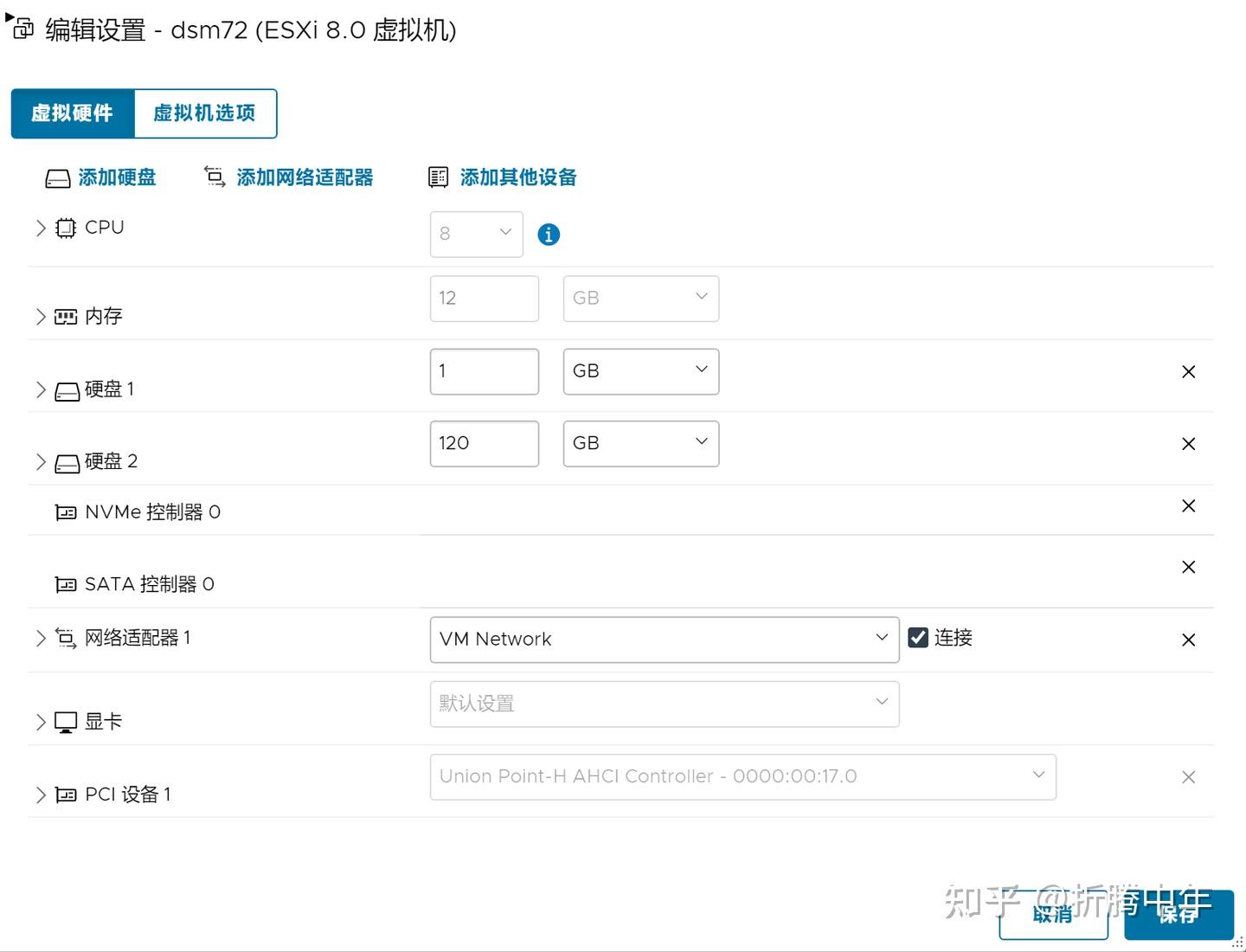This screenshot has width=1246, height=952.
Task: Click the 添加硬盘 disk icon
Action: pyautogui.click(x=58, y=178)
